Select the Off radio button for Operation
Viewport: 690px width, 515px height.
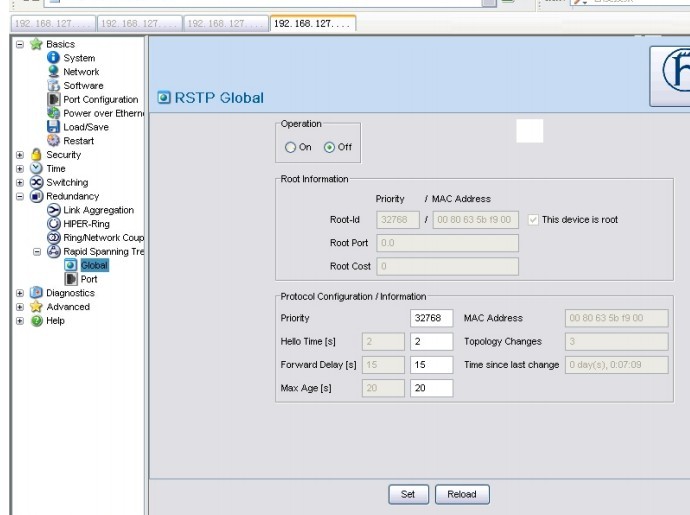(x=330, y=147)
